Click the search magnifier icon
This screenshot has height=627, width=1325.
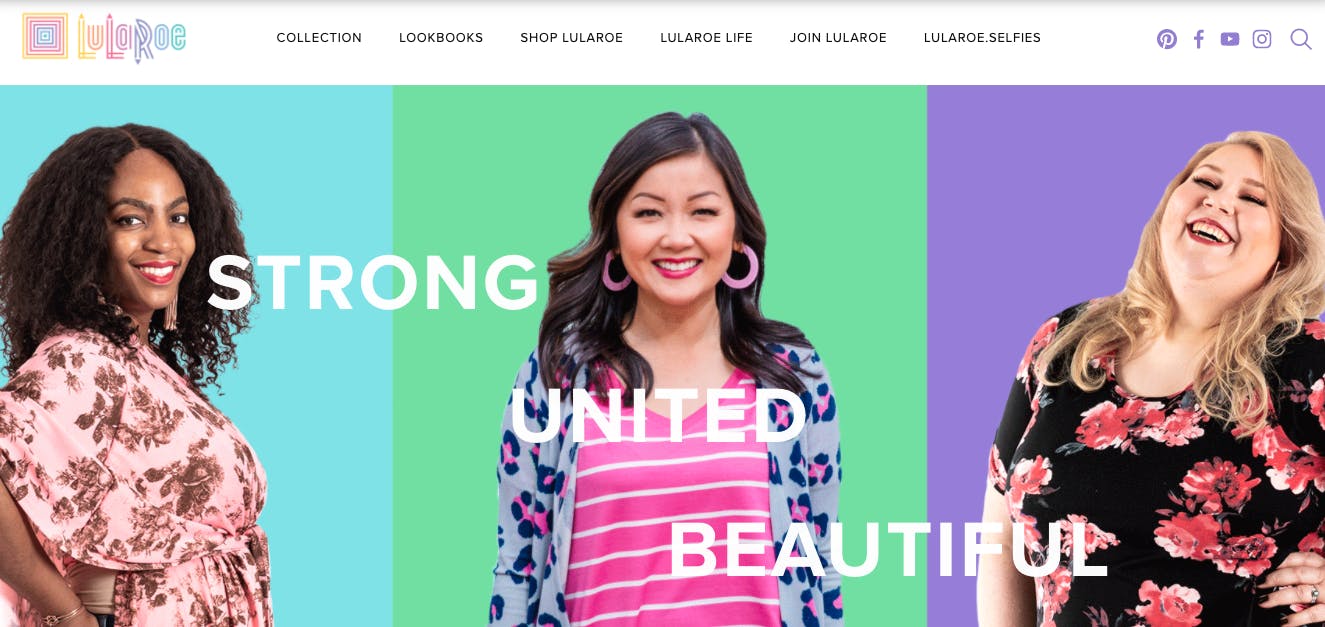pyautogui.click(x=1301, y=39)
